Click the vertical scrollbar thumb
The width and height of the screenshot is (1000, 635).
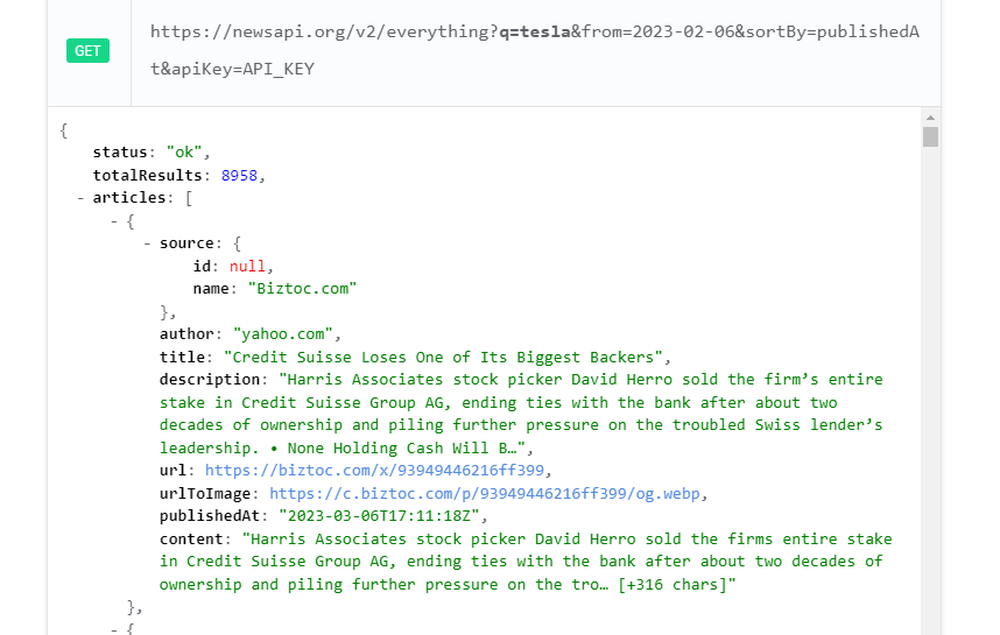[930, 136]
